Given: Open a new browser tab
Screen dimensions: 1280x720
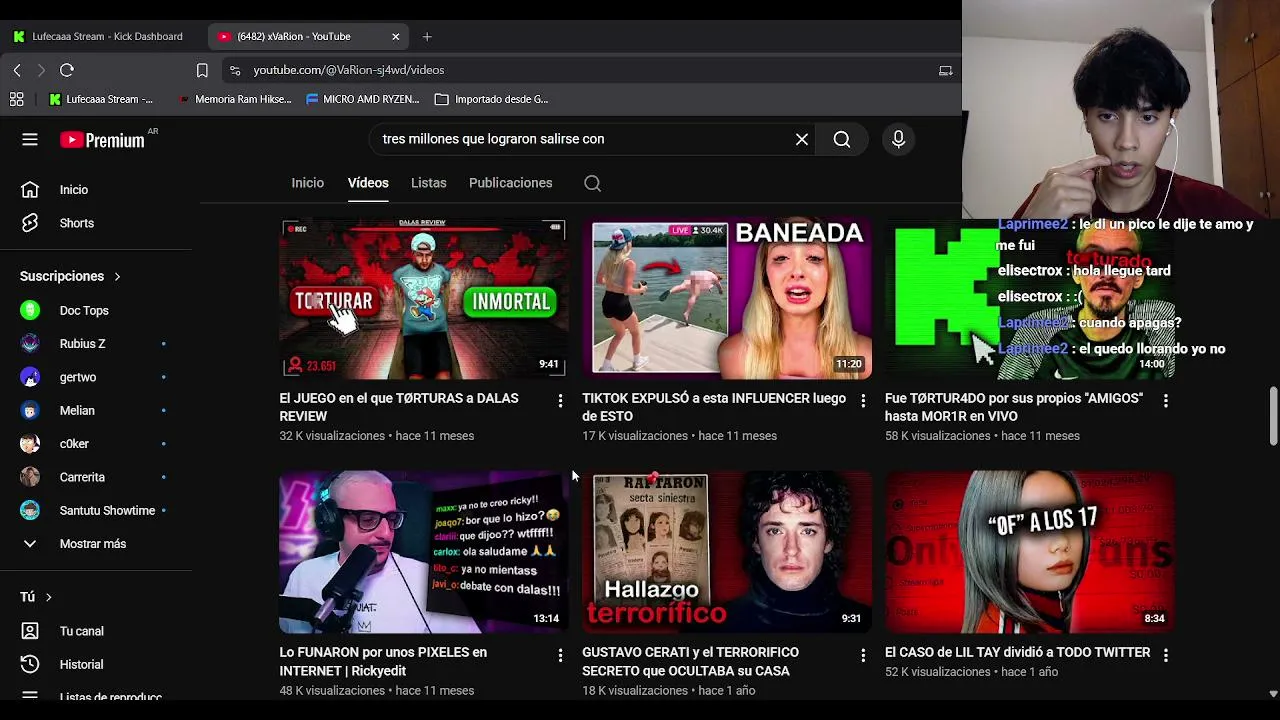Looking at the screenshot, I should point(427,37).
